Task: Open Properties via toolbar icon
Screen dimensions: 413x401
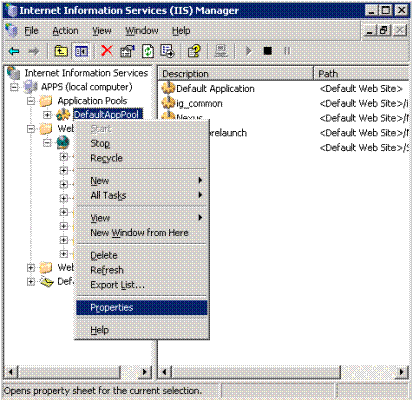Action: [x=127, y=51]
